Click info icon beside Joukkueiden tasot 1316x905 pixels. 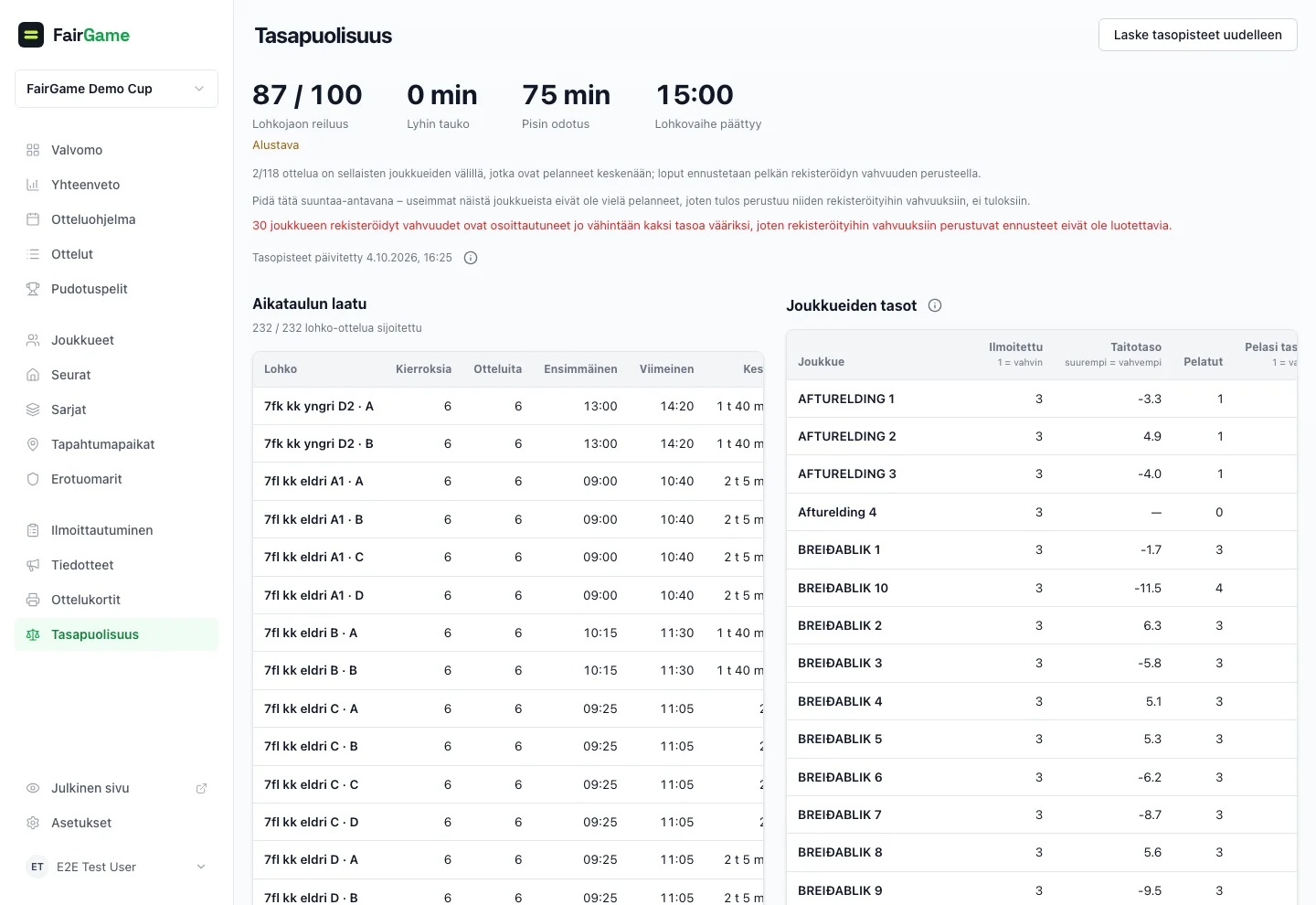pos(935,305)
